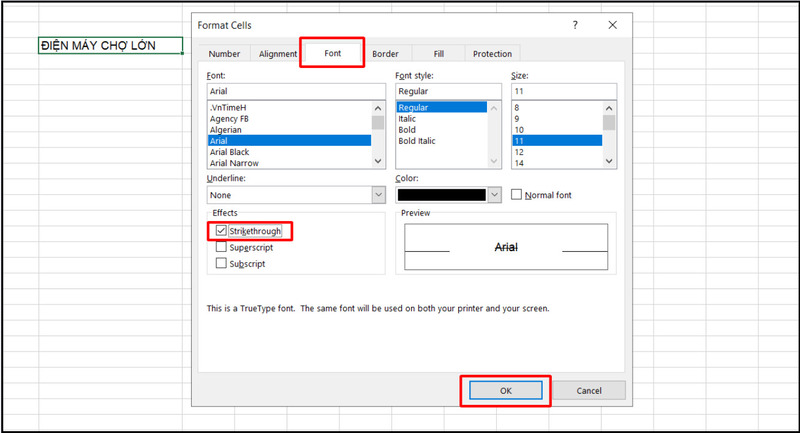The height and width of the screenshot is (433, 800).
Task: Click the Help question mark icon
Action: [575, 23]
